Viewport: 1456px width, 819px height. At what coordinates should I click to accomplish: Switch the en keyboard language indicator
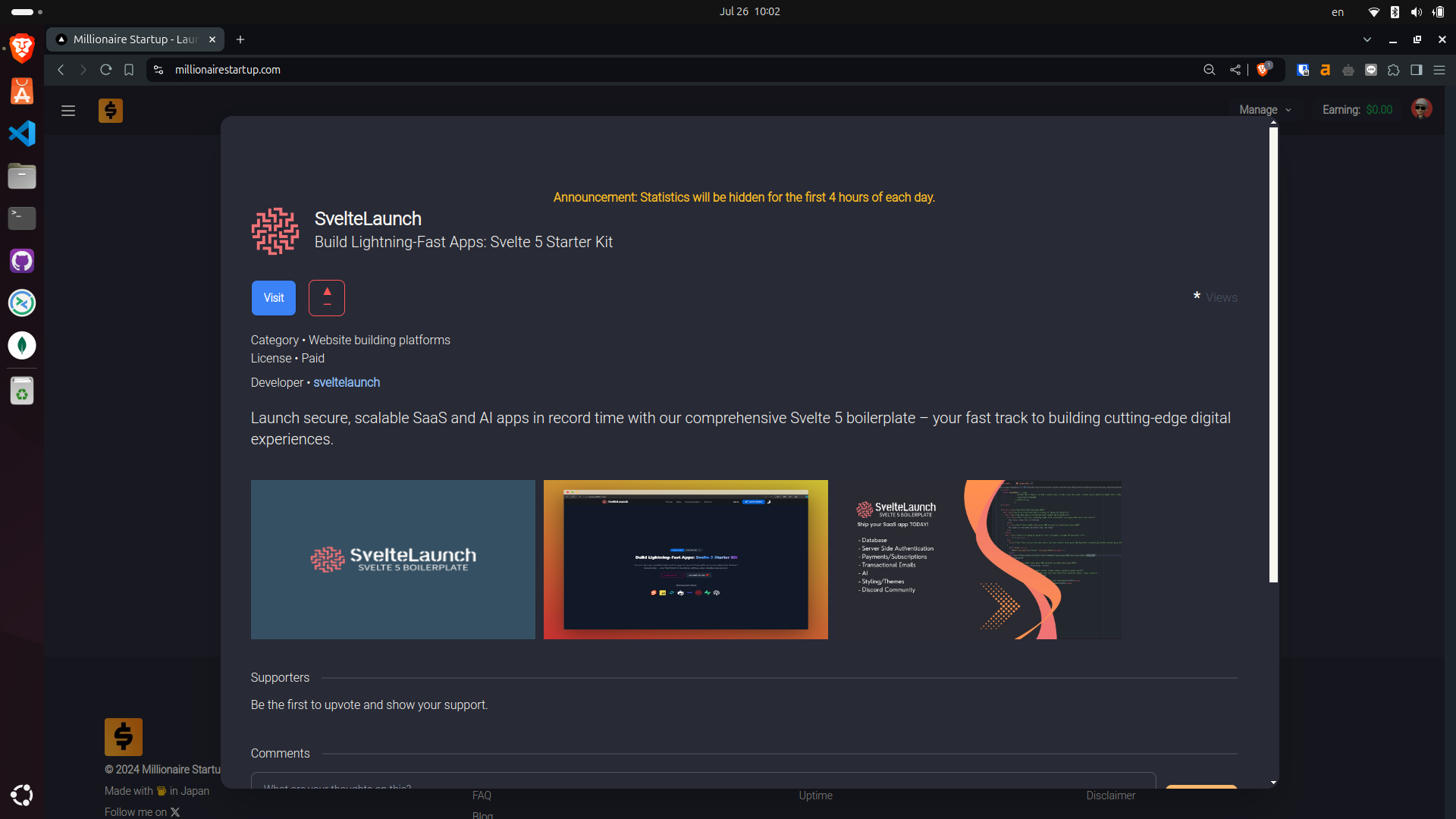click(1338, 11)
